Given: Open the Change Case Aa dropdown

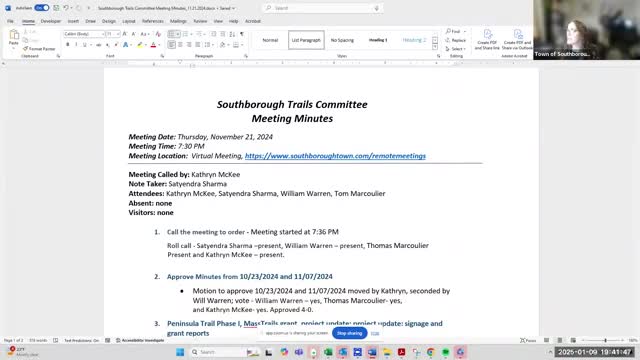Looking at the screenshot, I should coord(144,34).
